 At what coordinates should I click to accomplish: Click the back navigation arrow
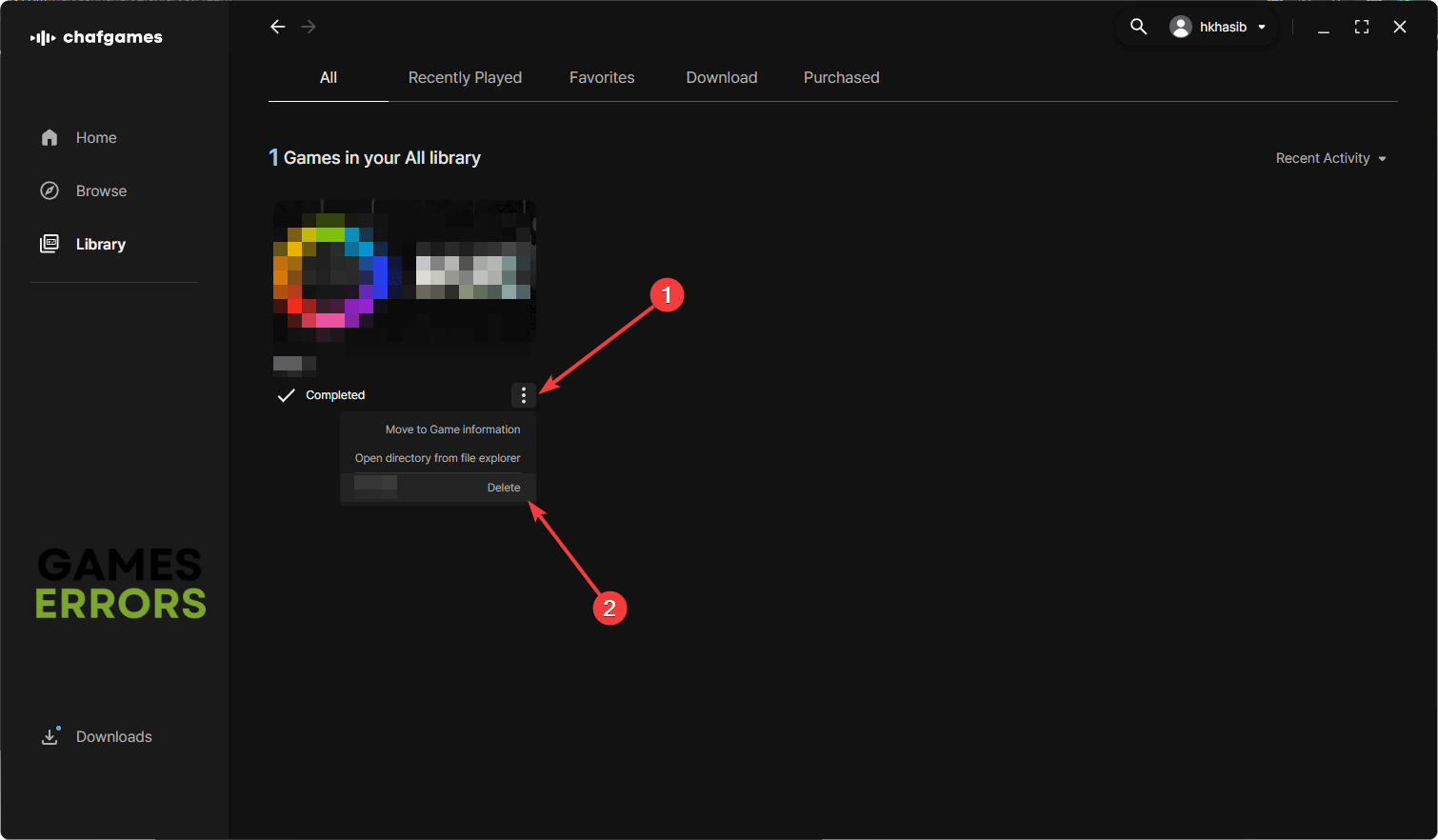point(277,27)
